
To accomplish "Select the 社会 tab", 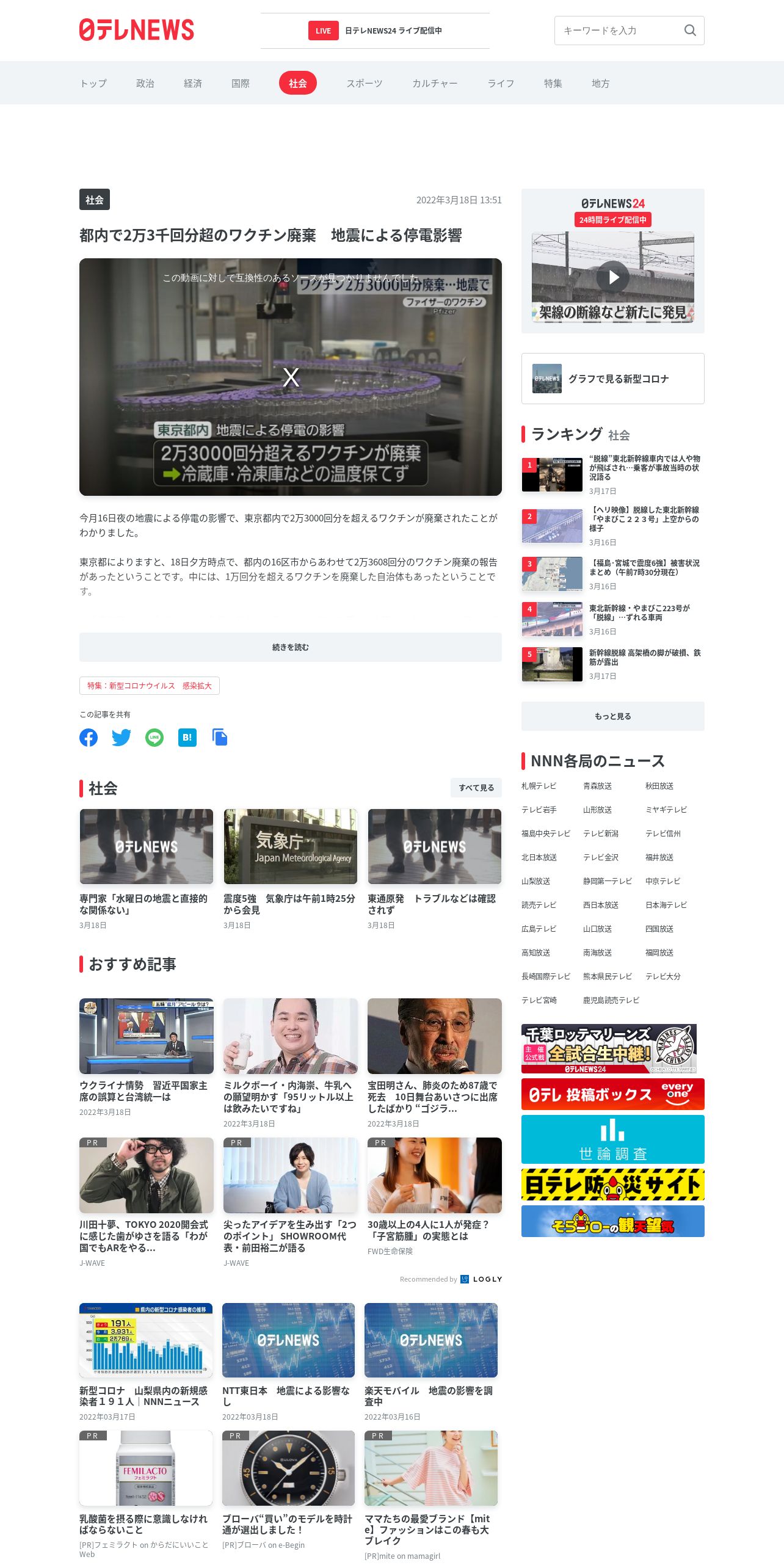I will [x=298, y=83].
